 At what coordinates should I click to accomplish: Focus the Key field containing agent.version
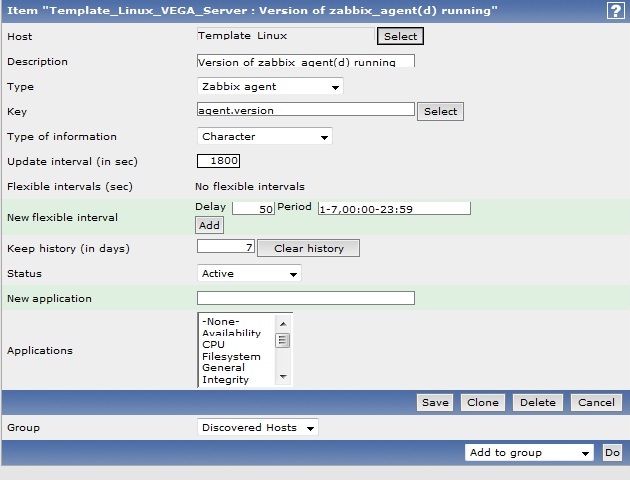(x=306, y=109)
